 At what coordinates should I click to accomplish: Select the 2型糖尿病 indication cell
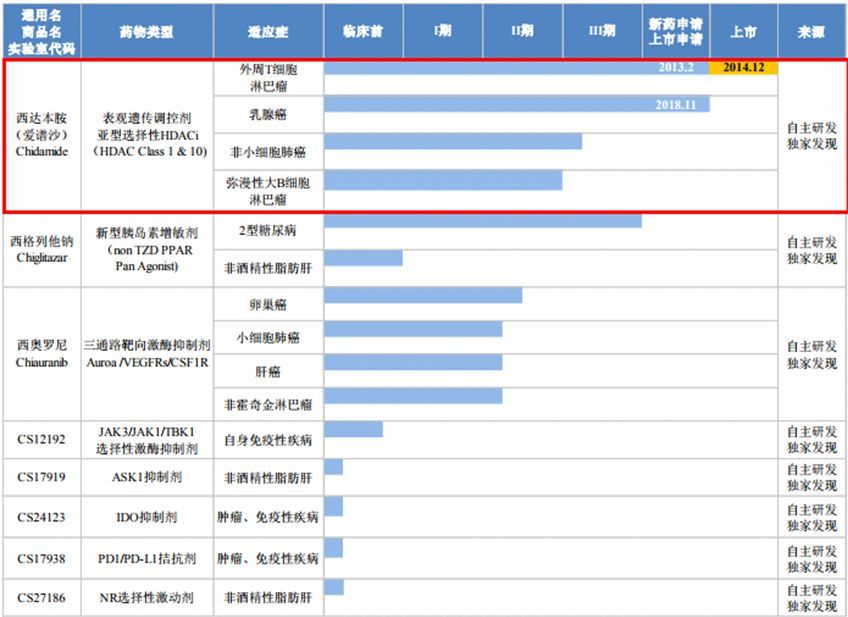[x=268, y=231]
